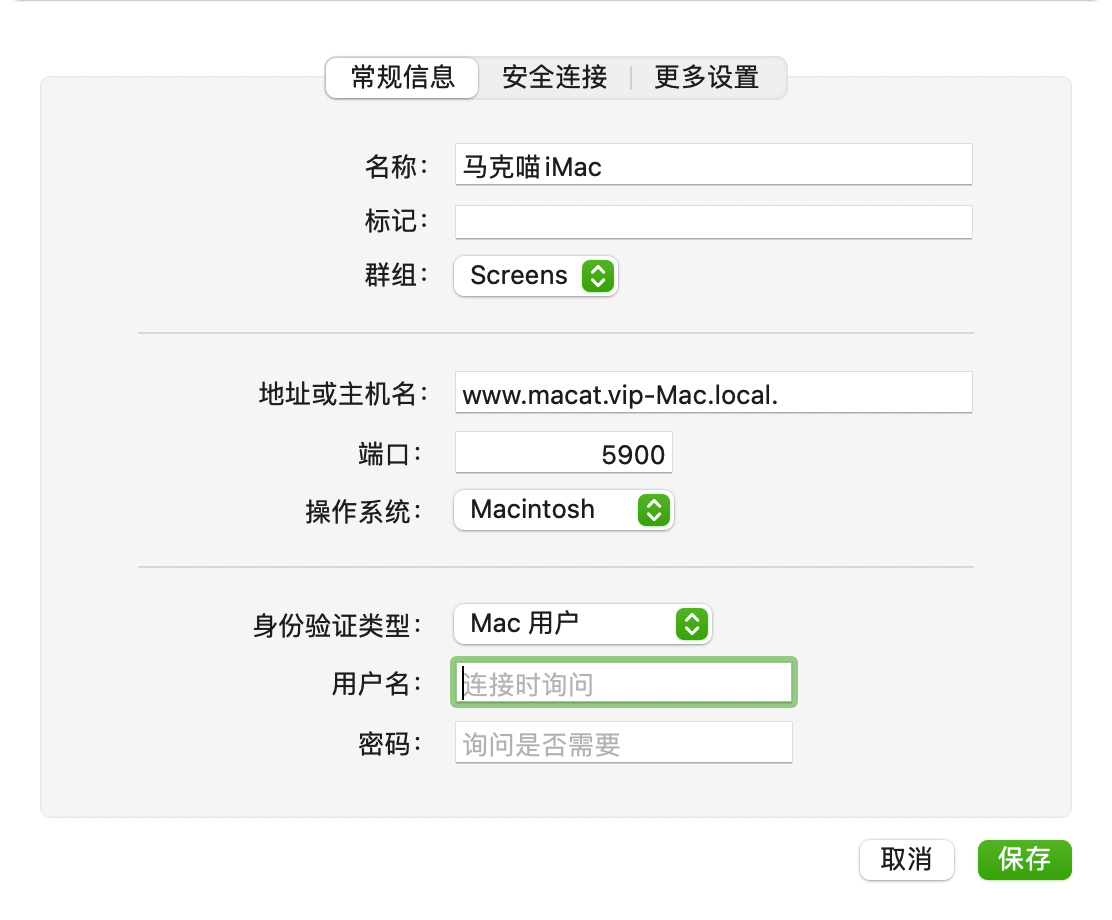
Task: Click the 端口 field showing 5900
Action: tap(564, 454)
